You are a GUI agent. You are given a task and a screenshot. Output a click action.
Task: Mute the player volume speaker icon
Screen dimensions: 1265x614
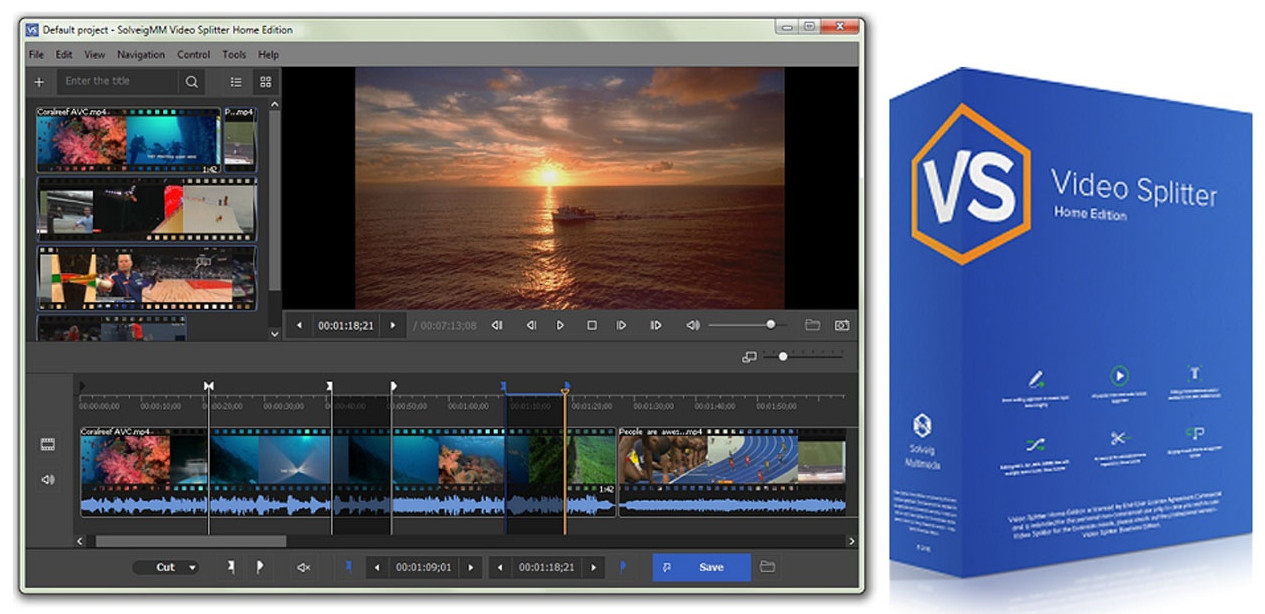coord(692,325)
